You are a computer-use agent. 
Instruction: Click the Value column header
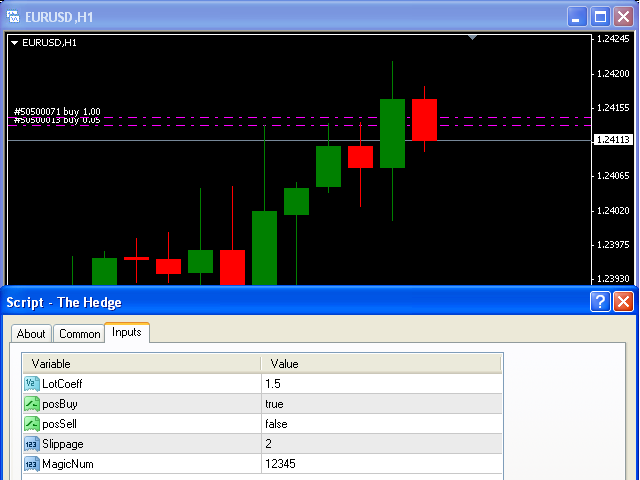pyautogui.click(x=380, y=364)
